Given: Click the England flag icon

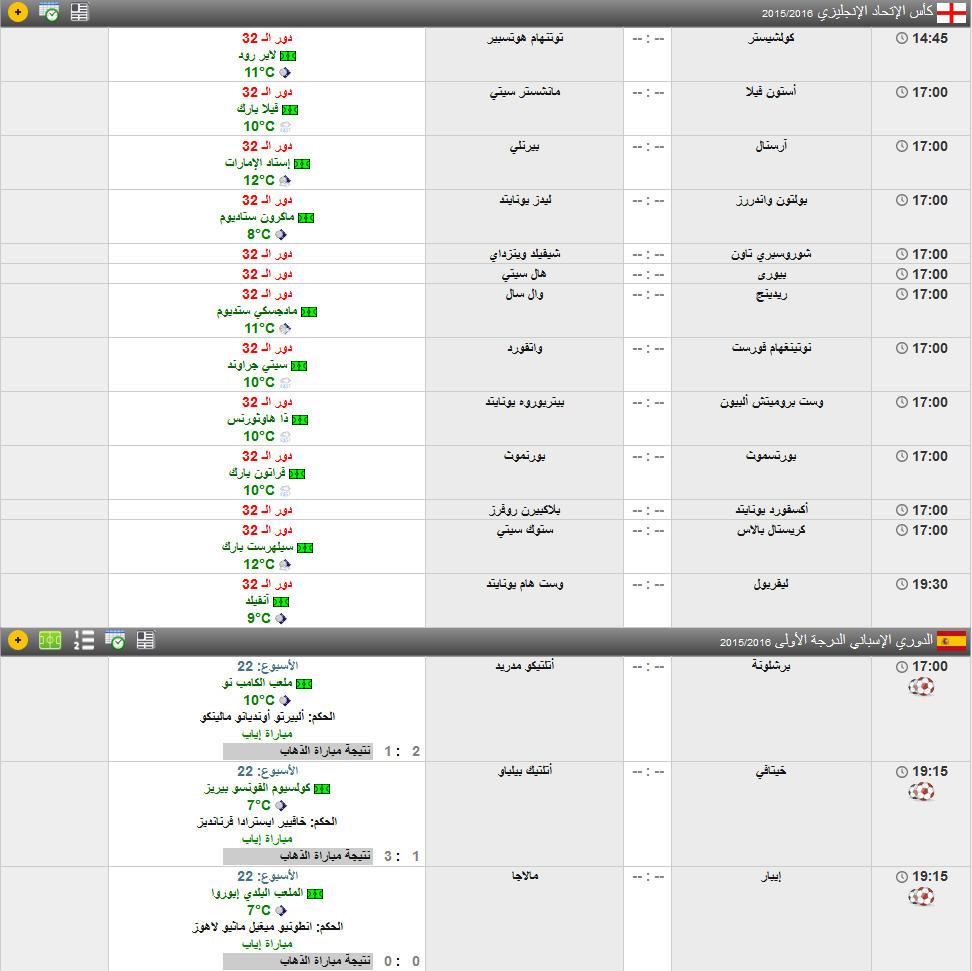Looking at the screenshot, I should click(951, 12).
